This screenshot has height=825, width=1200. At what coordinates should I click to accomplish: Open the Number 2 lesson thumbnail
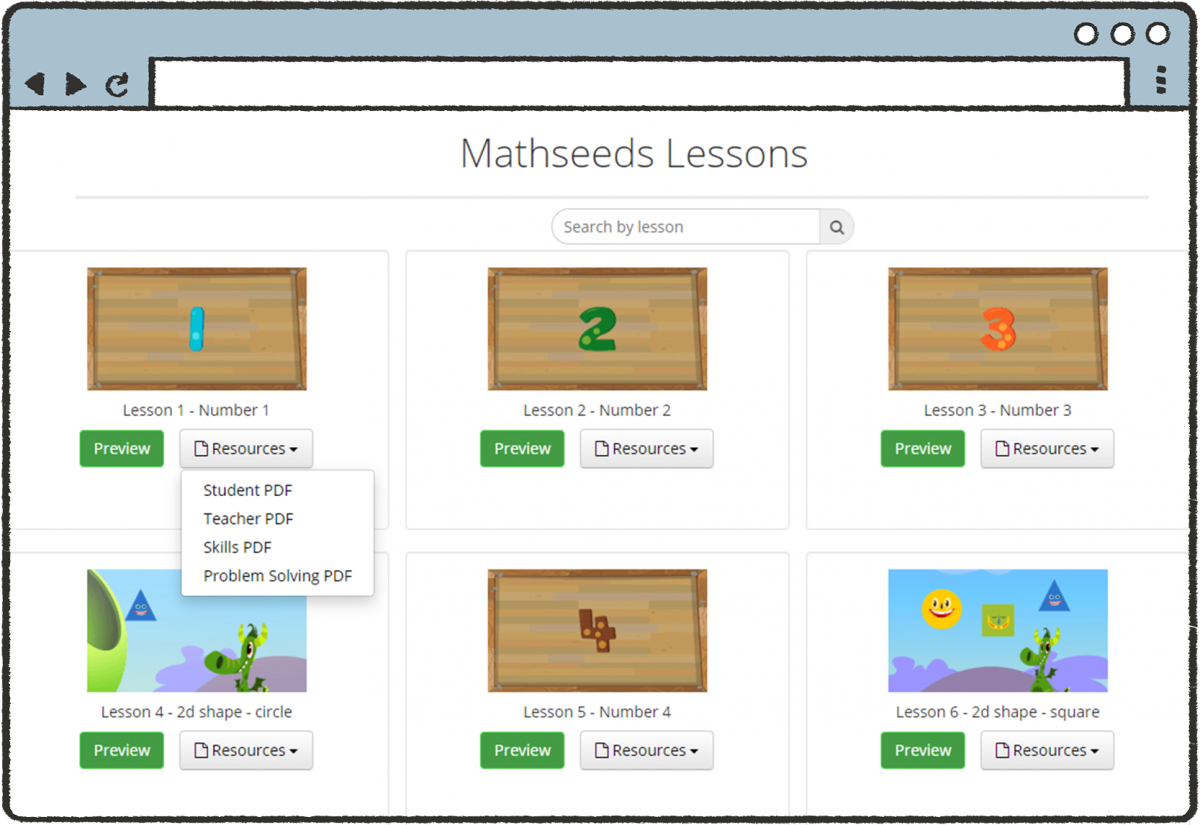point(597,329)
